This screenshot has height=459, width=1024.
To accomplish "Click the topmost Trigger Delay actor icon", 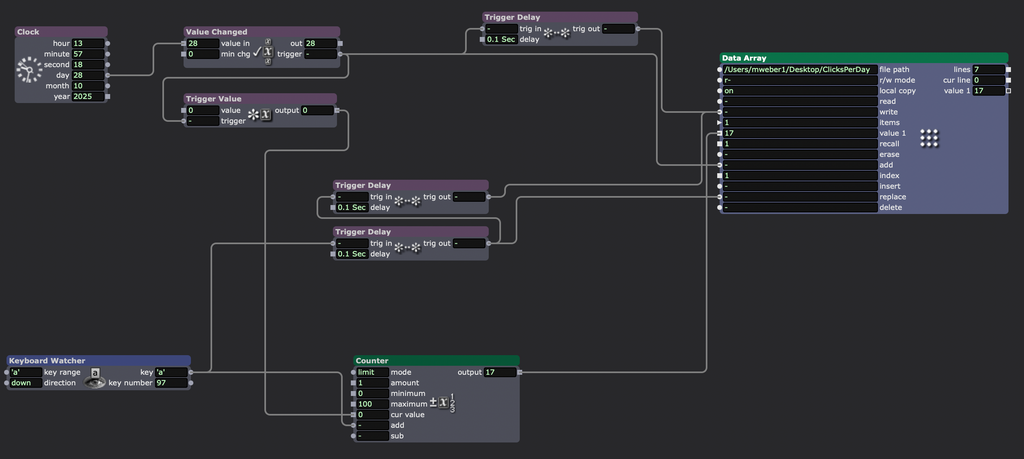I will tap(556, 33).
